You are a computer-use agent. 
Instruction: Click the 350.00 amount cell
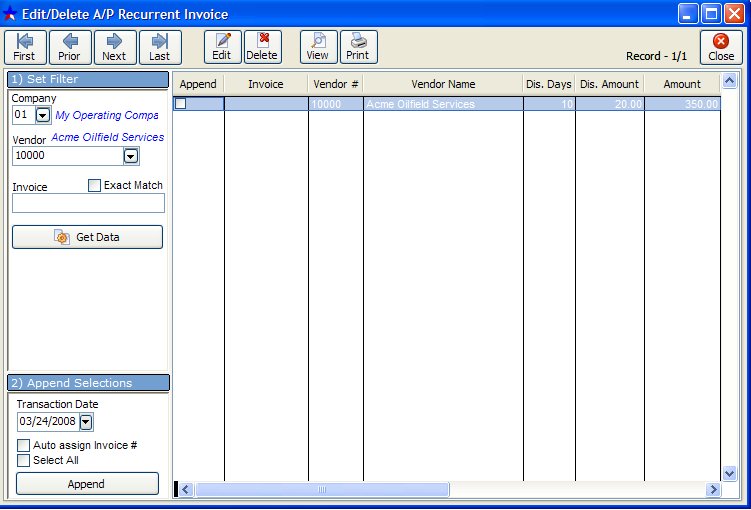[x=683, y=104]
